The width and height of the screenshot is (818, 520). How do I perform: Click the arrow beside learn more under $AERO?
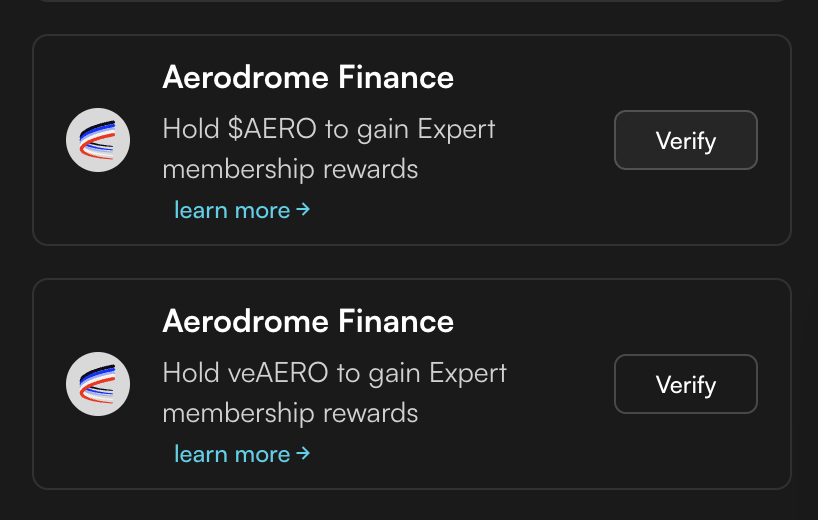click(x=303, y=210)
